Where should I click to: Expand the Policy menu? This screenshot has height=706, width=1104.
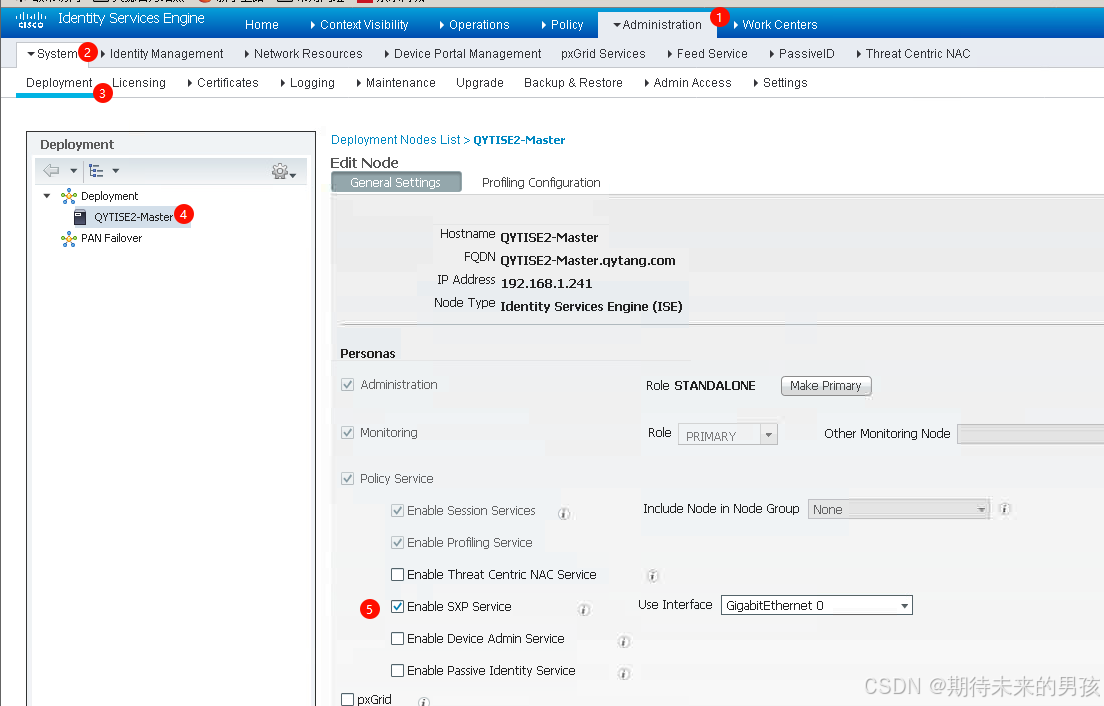pos(562,25)
